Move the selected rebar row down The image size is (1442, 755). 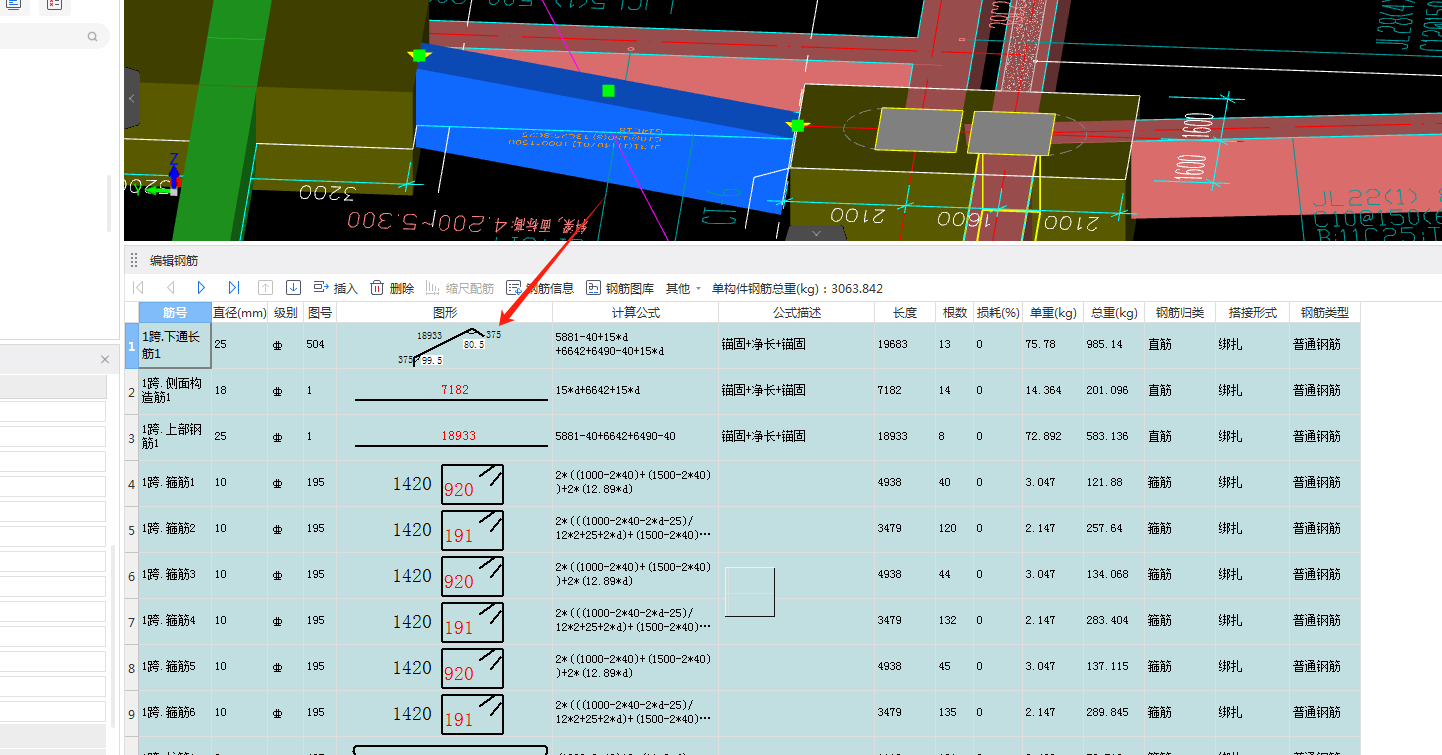pyautogui.click(x=293, y=288)
